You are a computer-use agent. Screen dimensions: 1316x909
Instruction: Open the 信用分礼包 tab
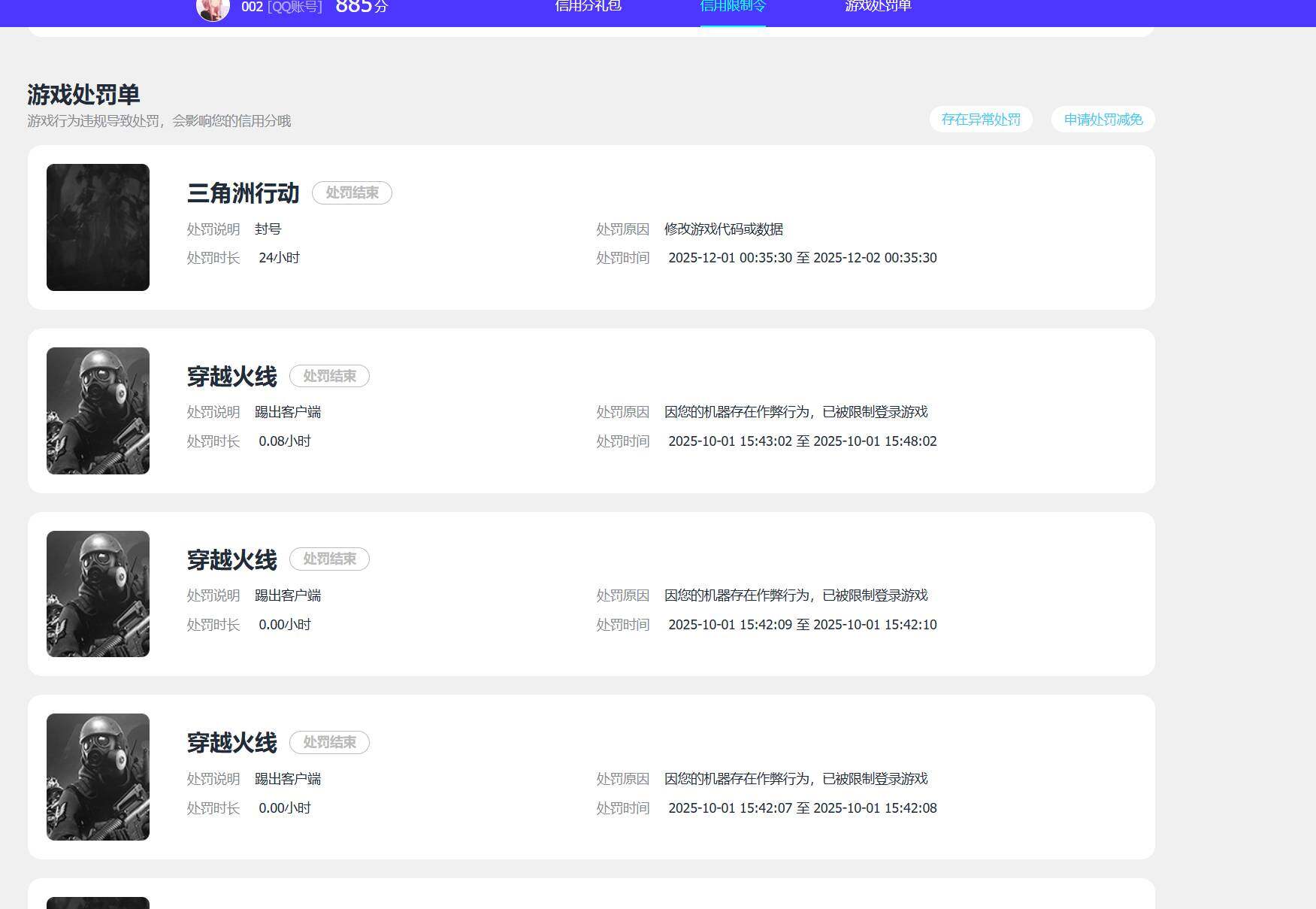588,6
